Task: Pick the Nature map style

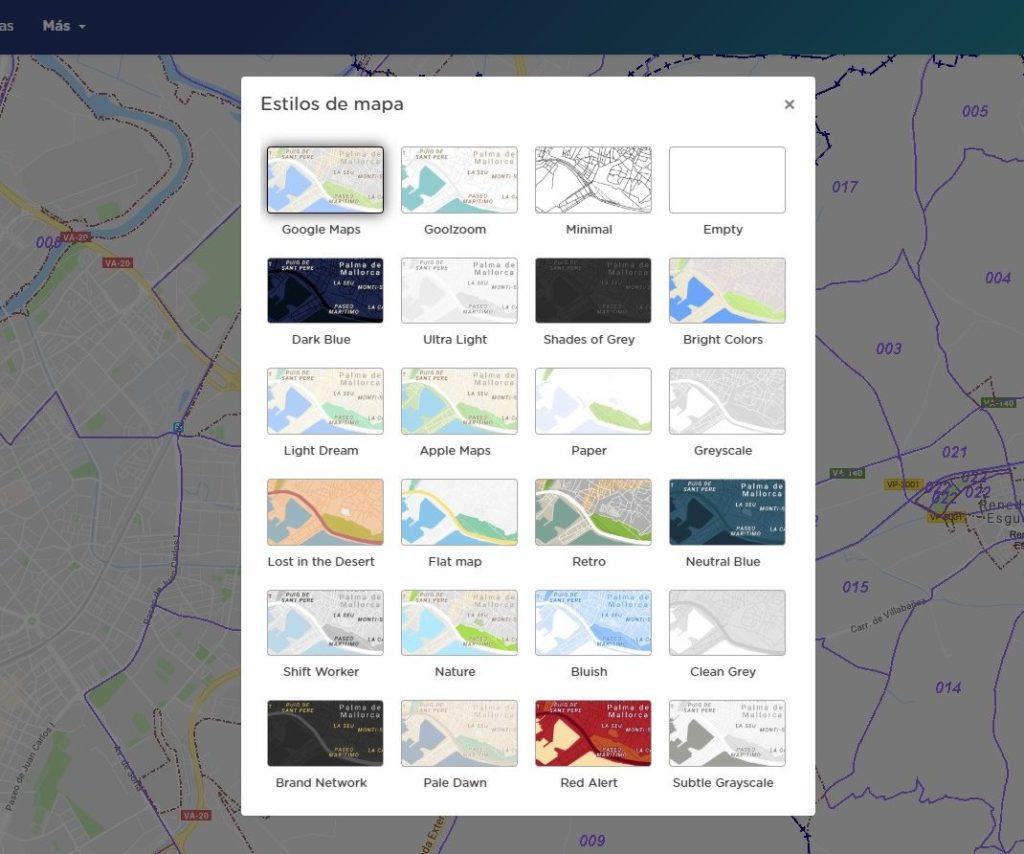Action: (459, 622)
